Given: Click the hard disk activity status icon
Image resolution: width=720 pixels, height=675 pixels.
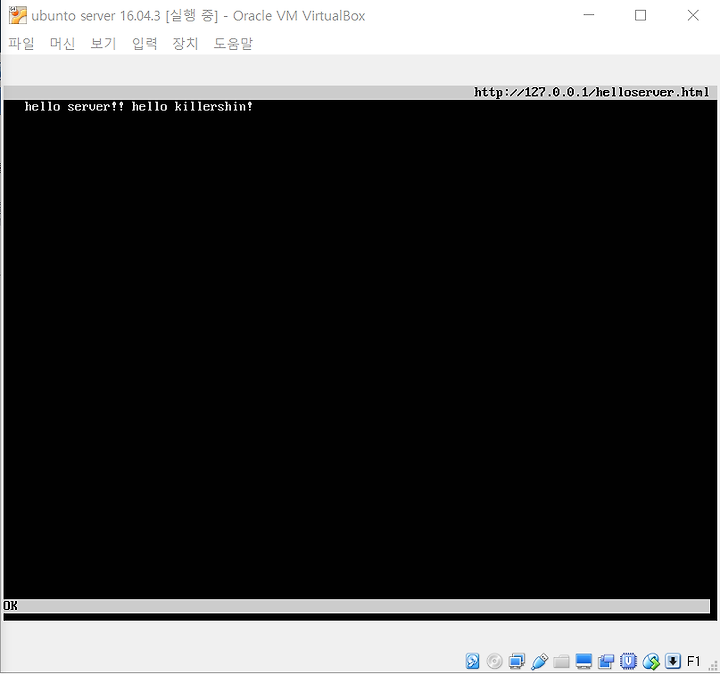Looking at the screenshot, I should click(472, 661).
